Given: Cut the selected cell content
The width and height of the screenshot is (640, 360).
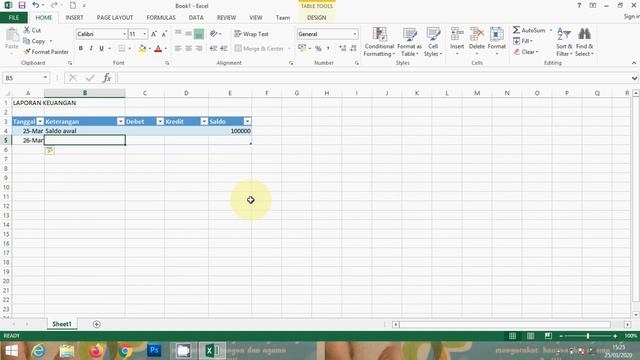Looking at the screenshot, I should 32,30.
